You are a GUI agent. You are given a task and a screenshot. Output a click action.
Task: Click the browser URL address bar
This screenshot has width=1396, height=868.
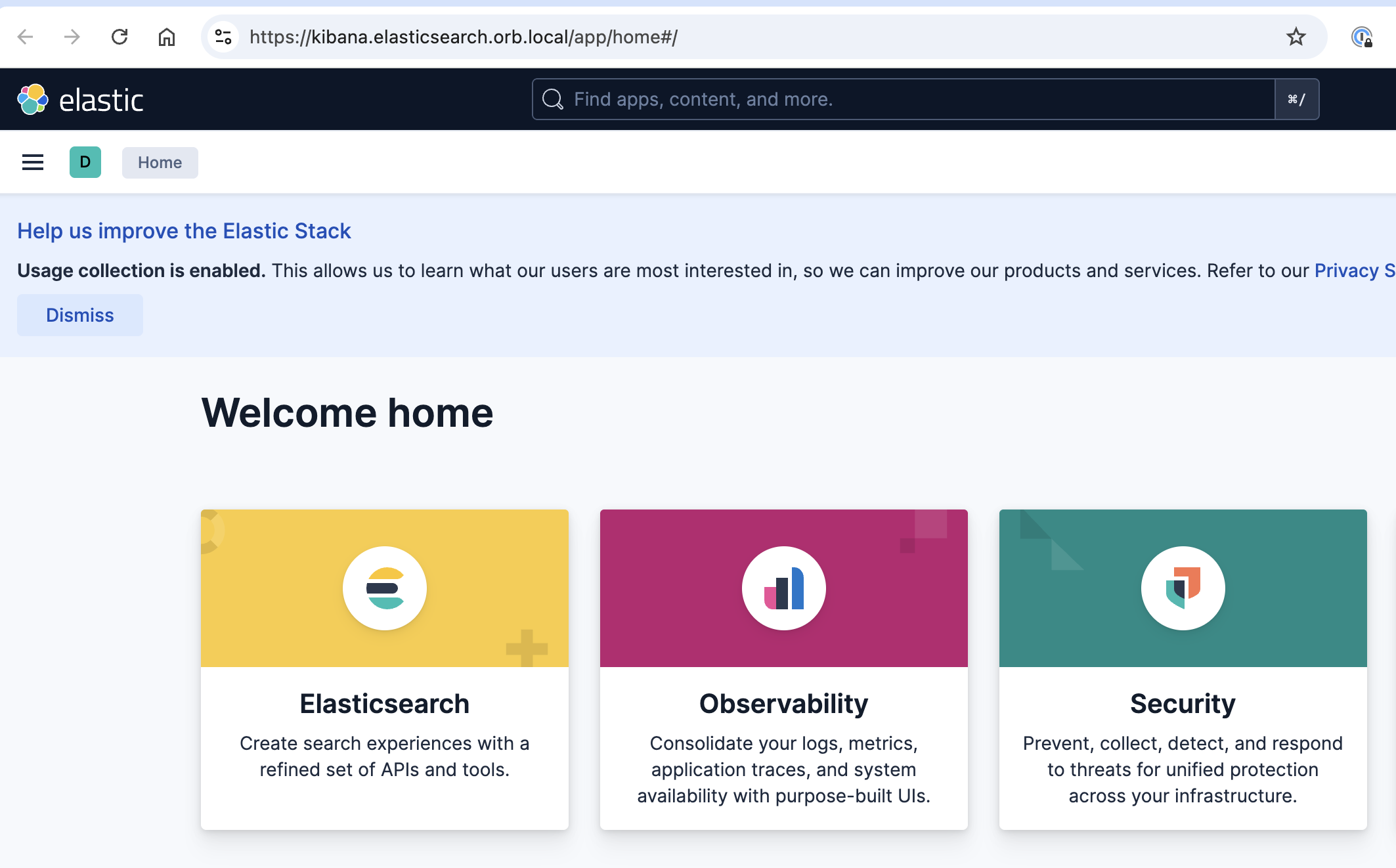tap(722, 37)
